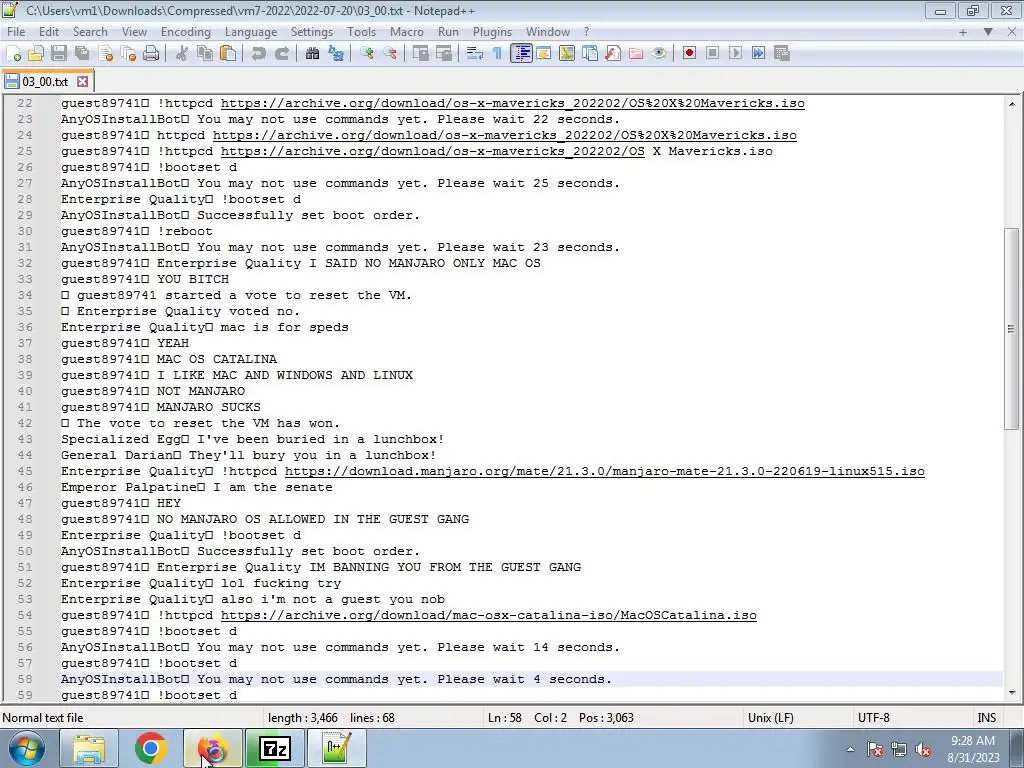Click the Close All documents toolbar icon
The image size is (1024, 768).
pyautogui.click(x=128, y=54)
